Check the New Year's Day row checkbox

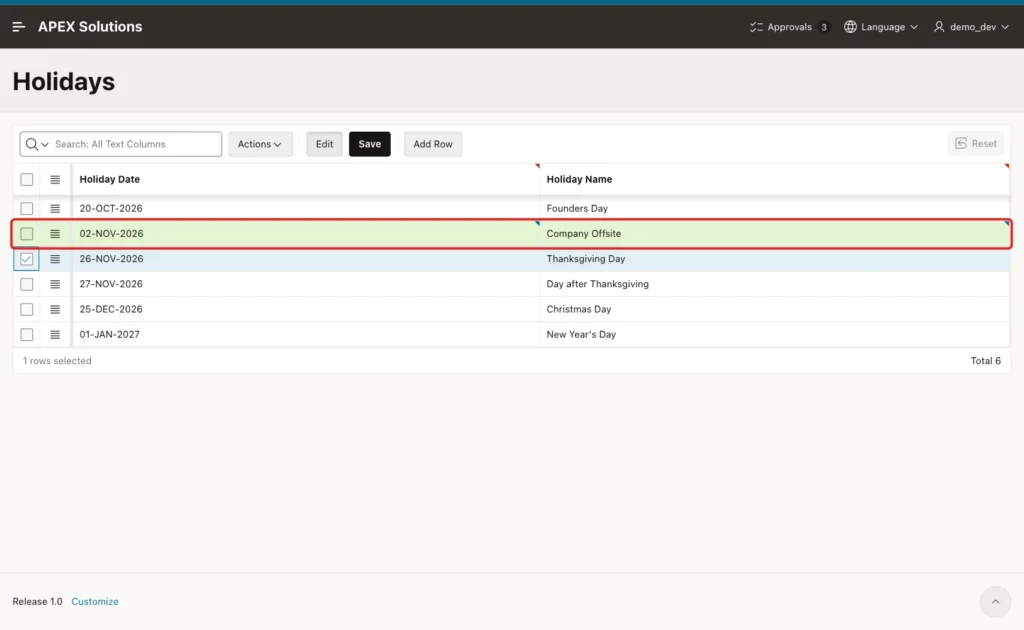coord(27,335)
